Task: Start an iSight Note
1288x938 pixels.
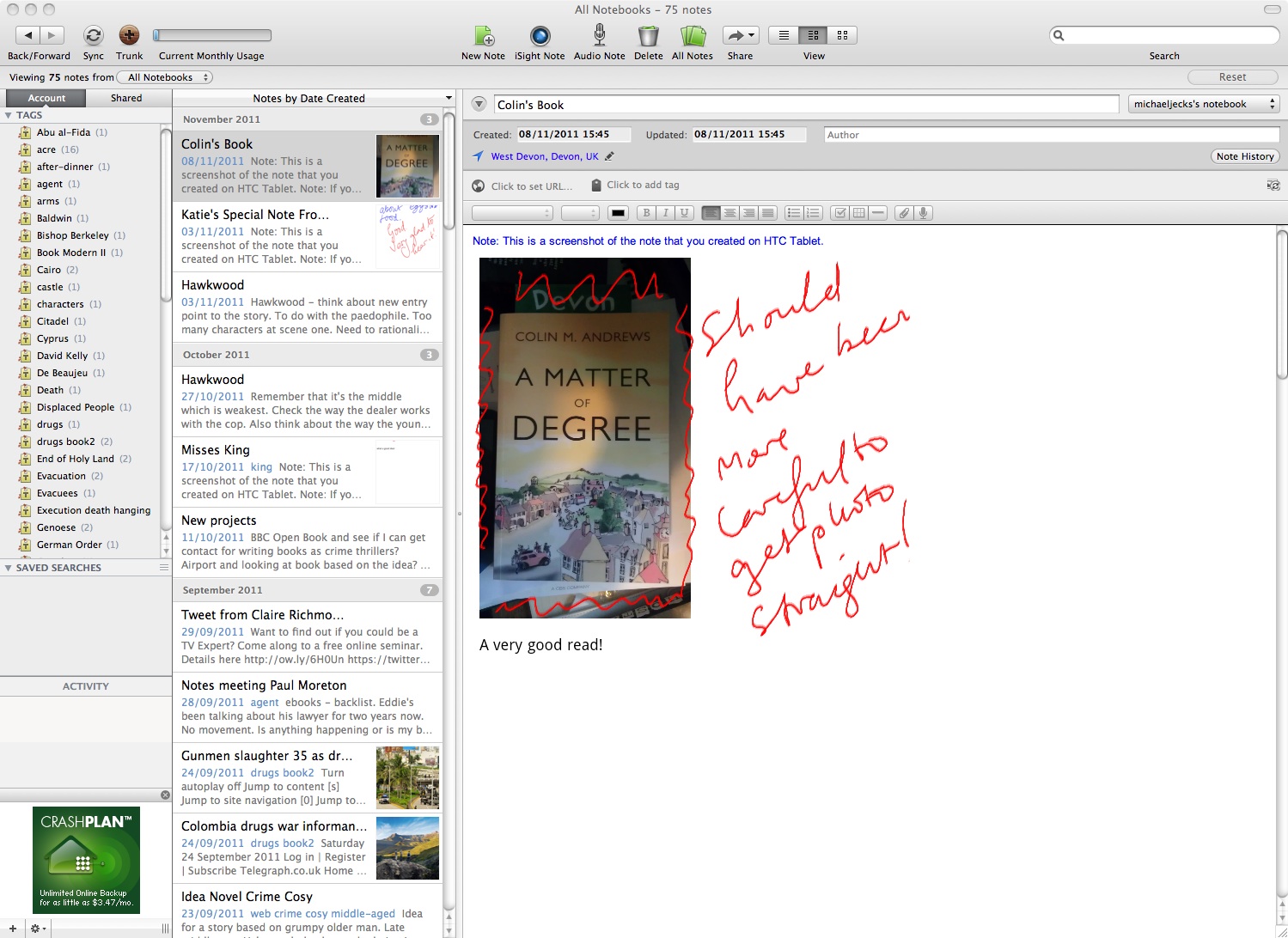Action: 540,36
